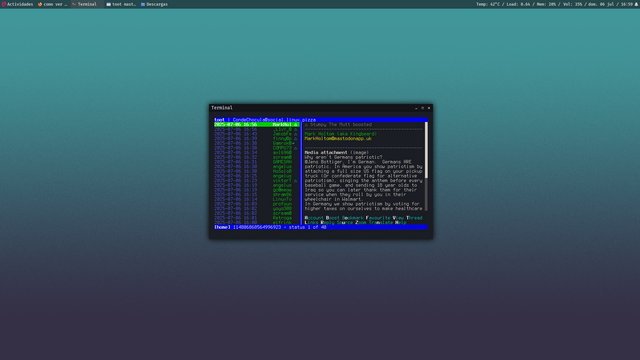Screen dimensions: 640x360
Task: Switch to the Firefox "como ver" window
Action: pyautogui.click(x=52, y=4)
